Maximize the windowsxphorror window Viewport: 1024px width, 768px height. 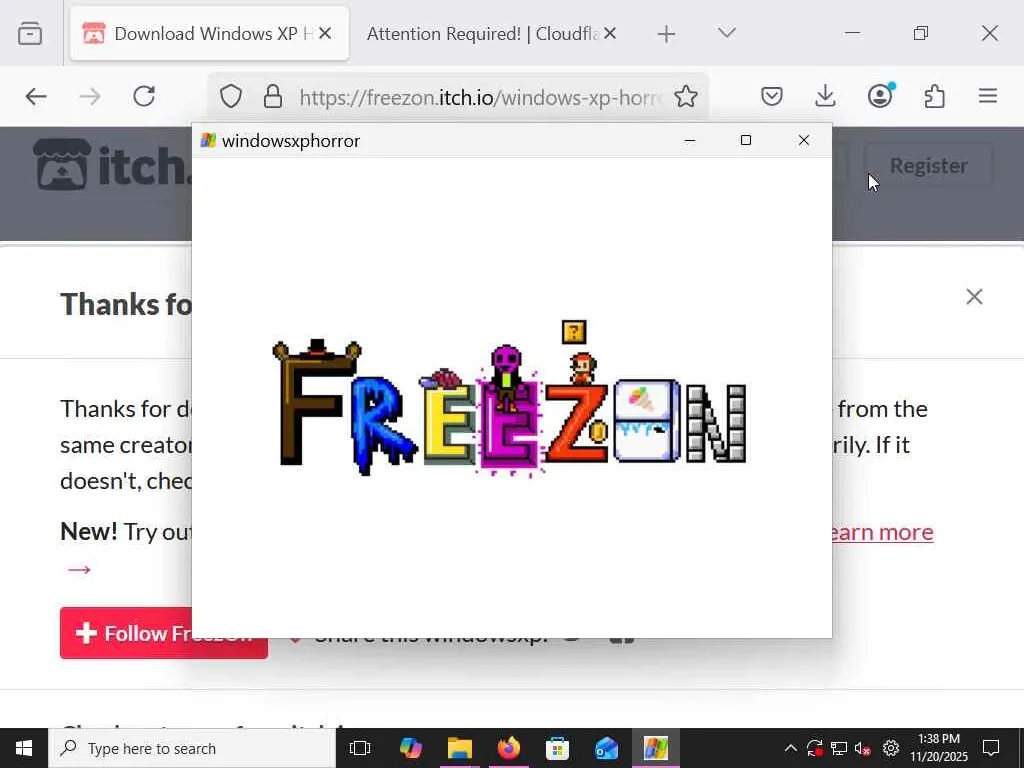[746, 140]
